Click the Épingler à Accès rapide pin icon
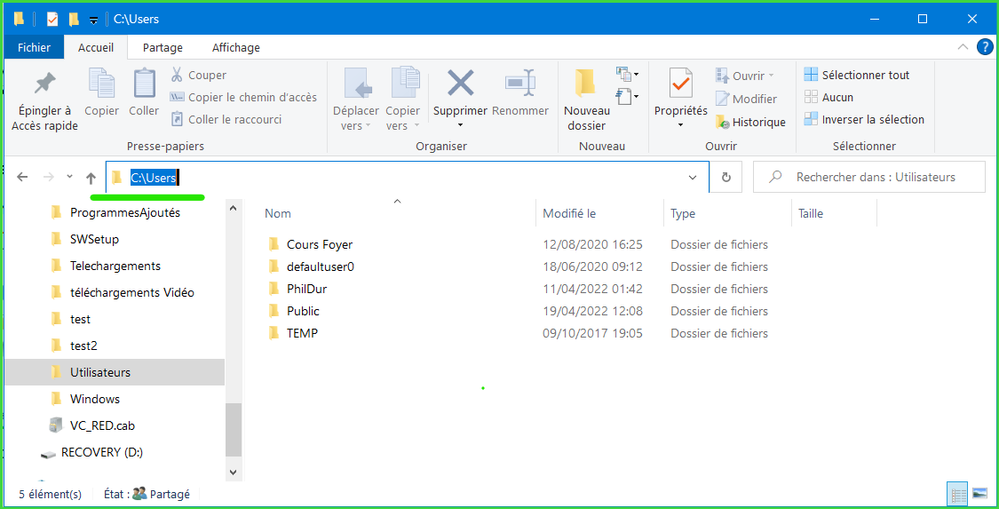This screenshot has width=999, height=509. [44, 83]
